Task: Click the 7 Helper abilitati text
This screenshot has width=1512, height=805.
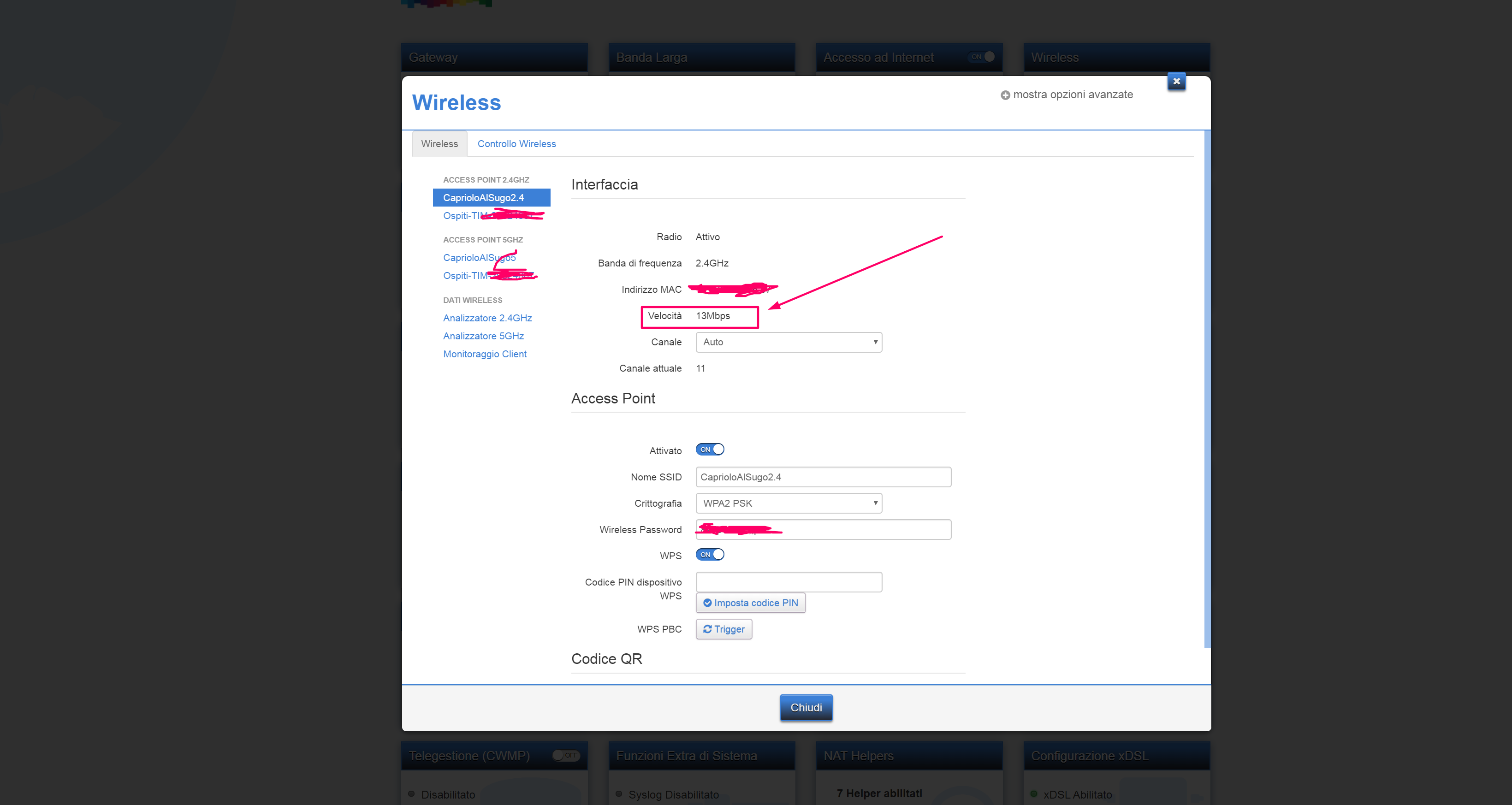Action: point(879,793)
